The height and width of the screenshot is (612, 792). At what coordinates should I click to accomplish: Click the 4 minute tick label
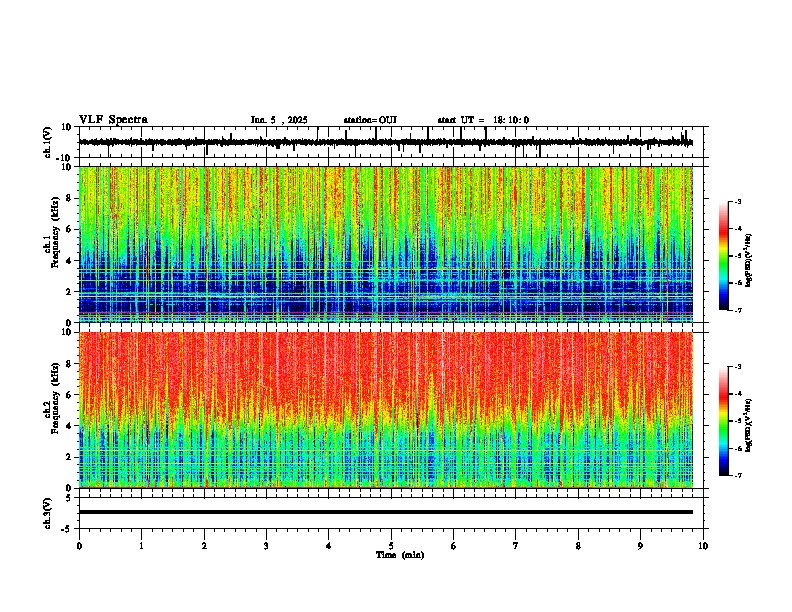(x=329, y=546)
